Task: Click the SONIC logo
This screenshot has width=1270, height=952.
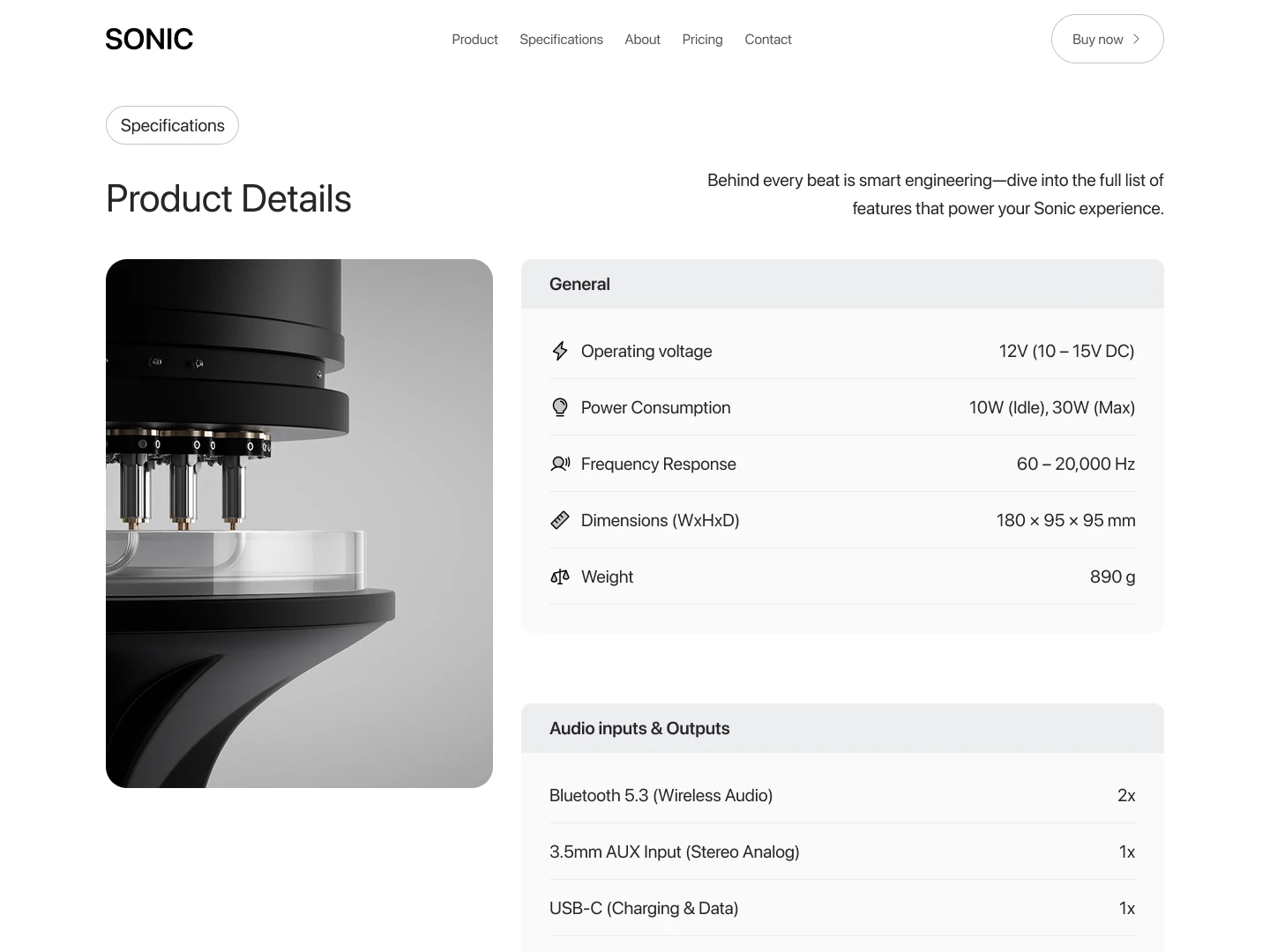Action: (149, 39)
